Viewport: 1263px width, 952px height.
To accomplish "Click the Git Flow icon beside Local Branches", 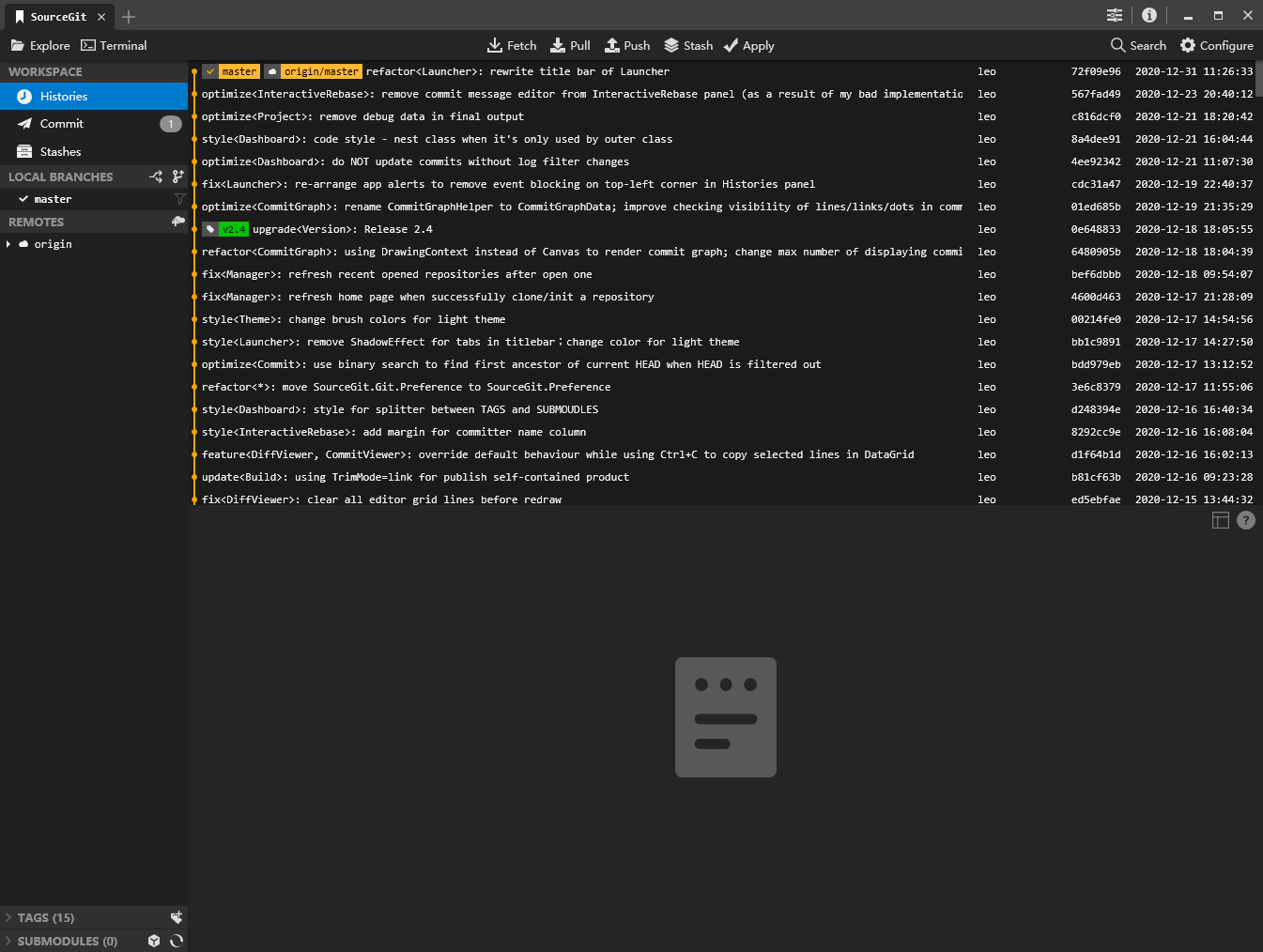I will [156, 177].
